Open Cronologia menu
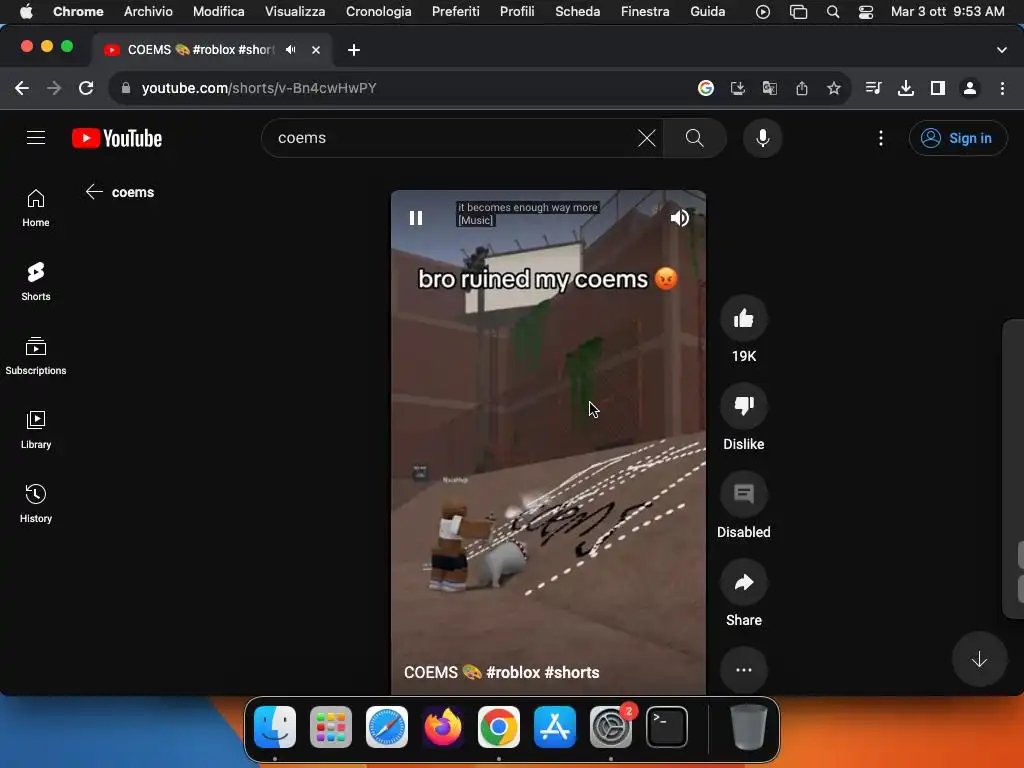Image resolution: width=1024 pixels, height=768 pixels. coord(378,11)
